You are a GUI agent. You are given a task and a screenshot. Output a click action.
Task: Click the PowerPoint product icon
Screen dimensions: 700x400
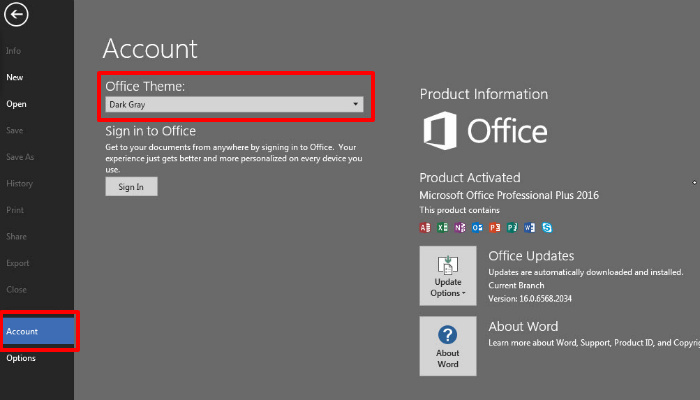(494, 228)
